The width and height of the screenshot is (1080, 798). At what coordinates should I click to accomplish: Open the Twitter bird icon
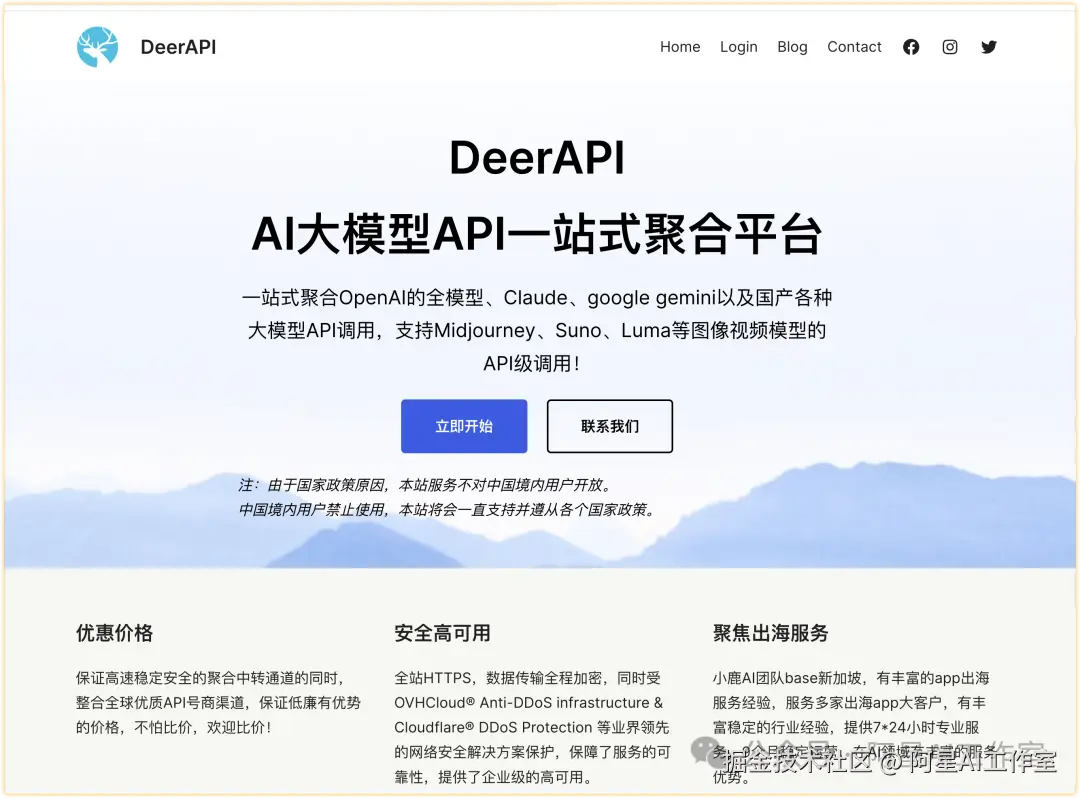[x=988, y=47]
